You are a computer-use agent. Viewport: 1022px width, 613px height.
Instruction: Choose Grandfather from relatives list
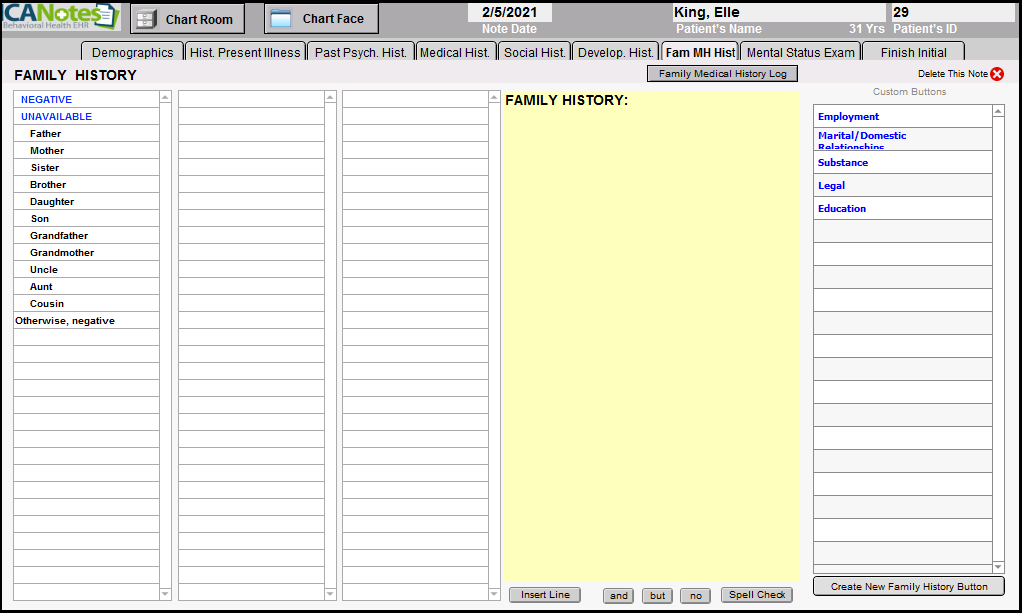tap(86, 235)
